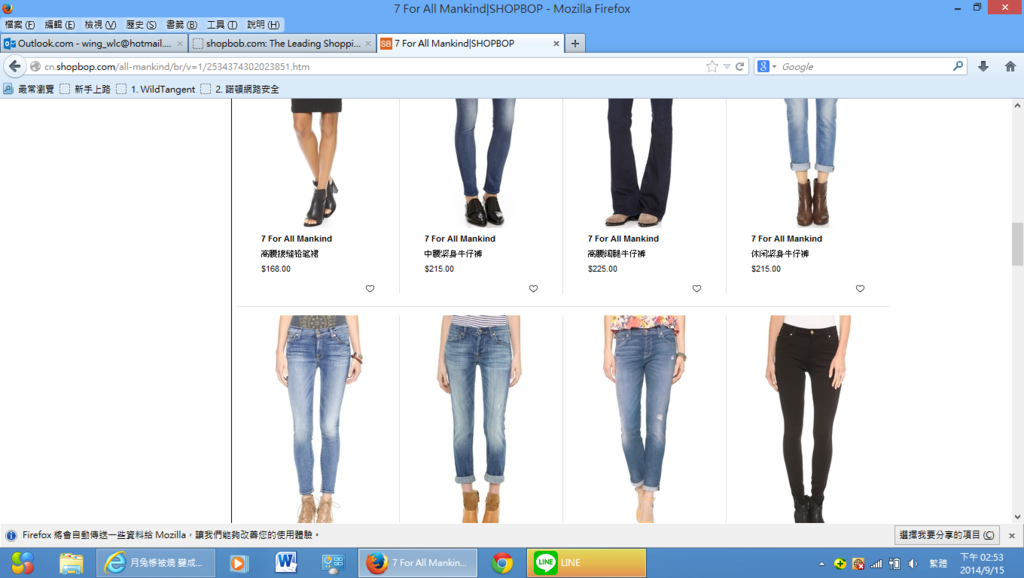Click the volume speaker tray icon
The image size is (1024, 578).
913,564
